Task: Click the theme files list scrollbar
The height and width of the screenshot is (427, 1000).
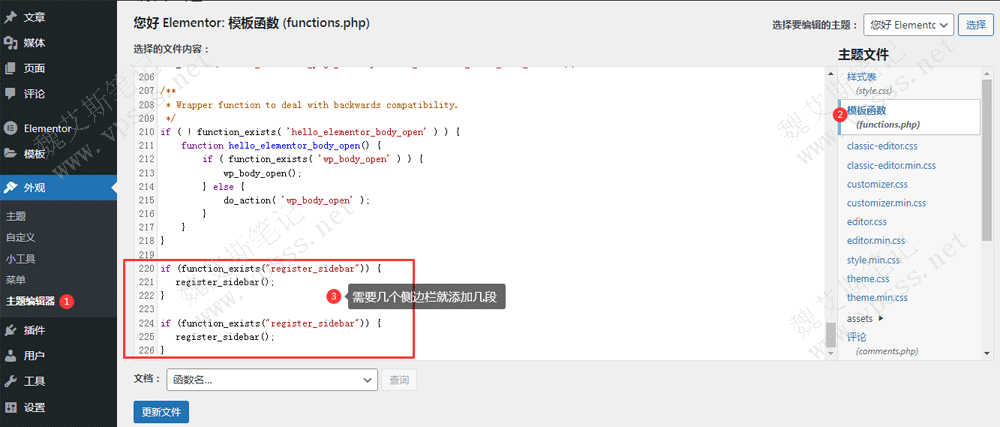Action: tap(987, 159)
